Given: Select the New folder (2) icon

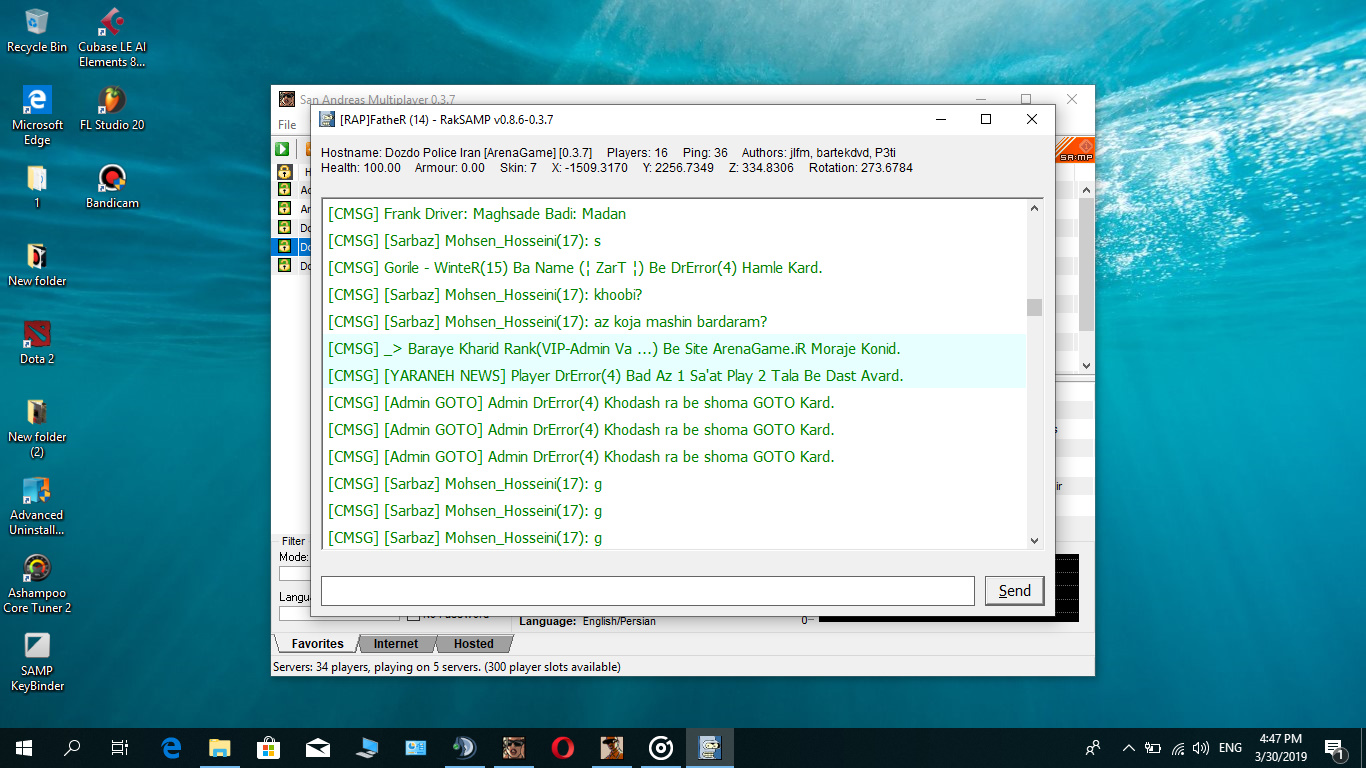Looking at the screenshot, I should point(37,428).
